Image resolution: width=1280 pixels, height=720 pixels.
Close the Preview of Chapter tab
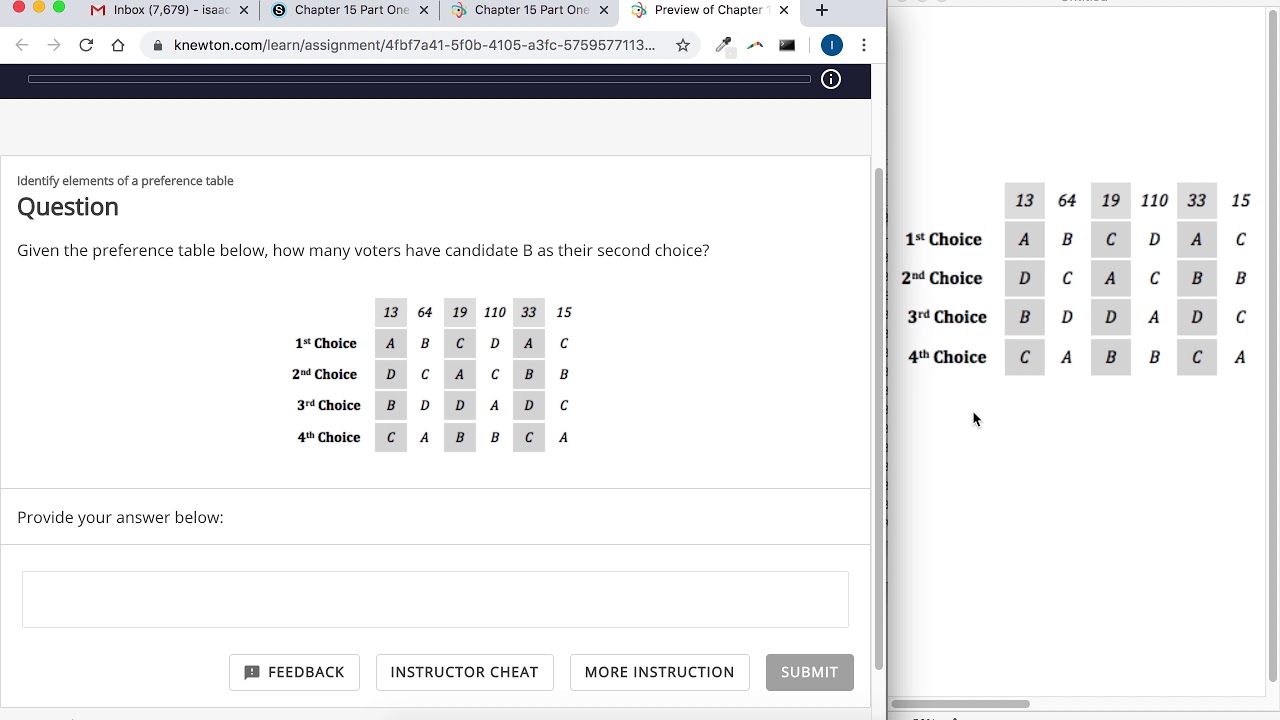[x=784, y=10]
